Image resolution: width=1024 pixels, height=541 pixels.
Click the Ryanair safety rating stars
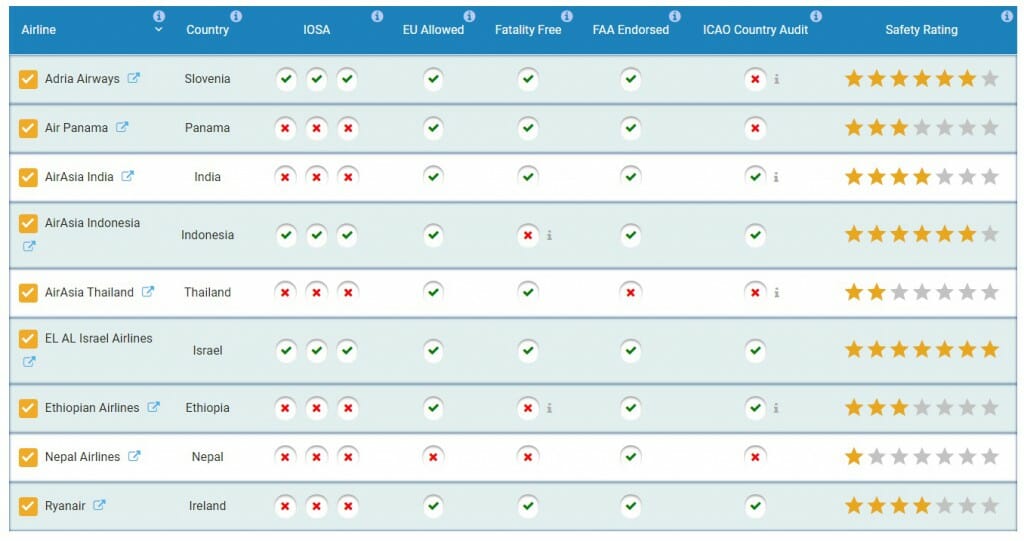tap(921, 506)
